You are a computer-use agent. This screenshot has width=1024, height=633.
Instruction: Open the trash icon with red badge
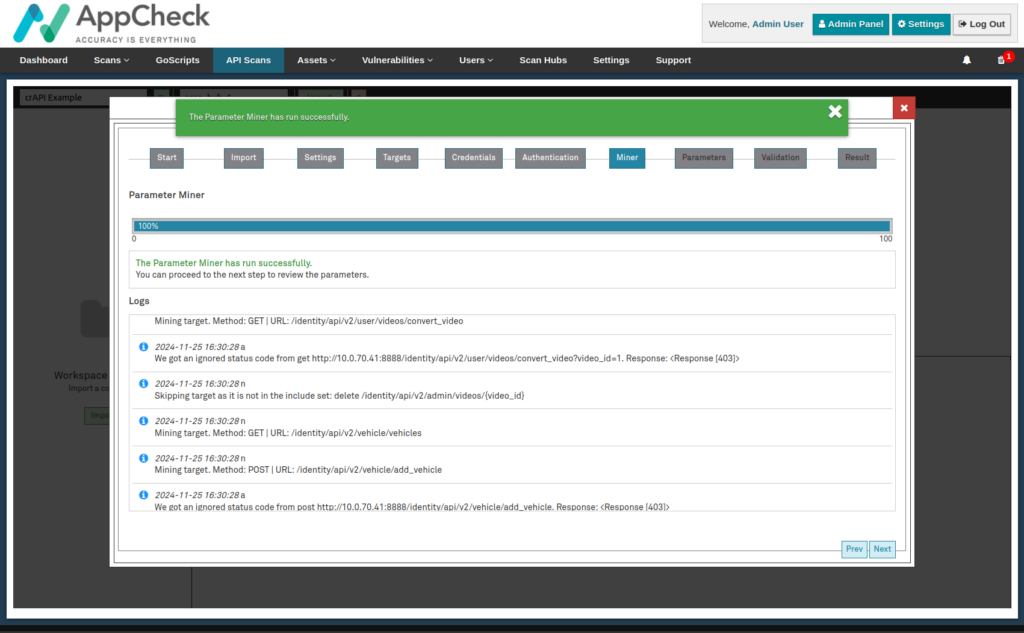click(1001, 60)
